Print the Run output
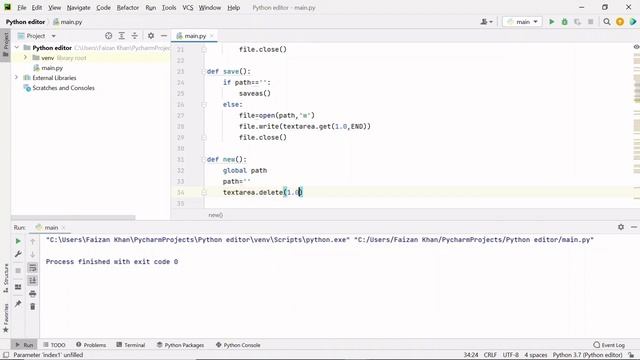Viewport: 640px width, 360px height. [x=33, y=293]
